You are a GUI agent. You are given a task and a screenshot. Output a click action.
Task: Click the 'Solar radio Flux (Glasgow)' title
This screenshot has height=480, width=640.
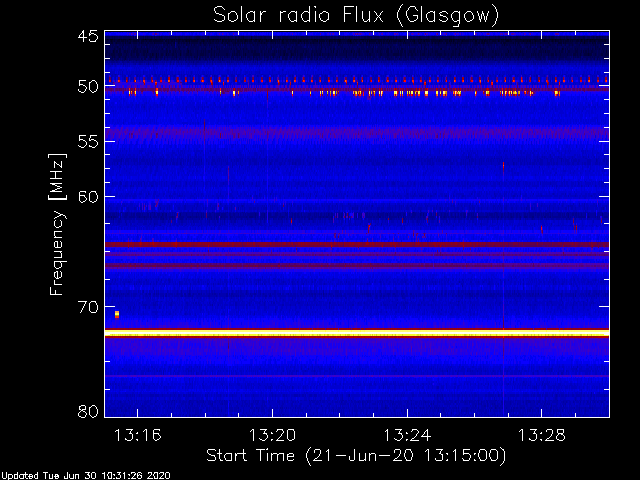(x=356, y=16)
